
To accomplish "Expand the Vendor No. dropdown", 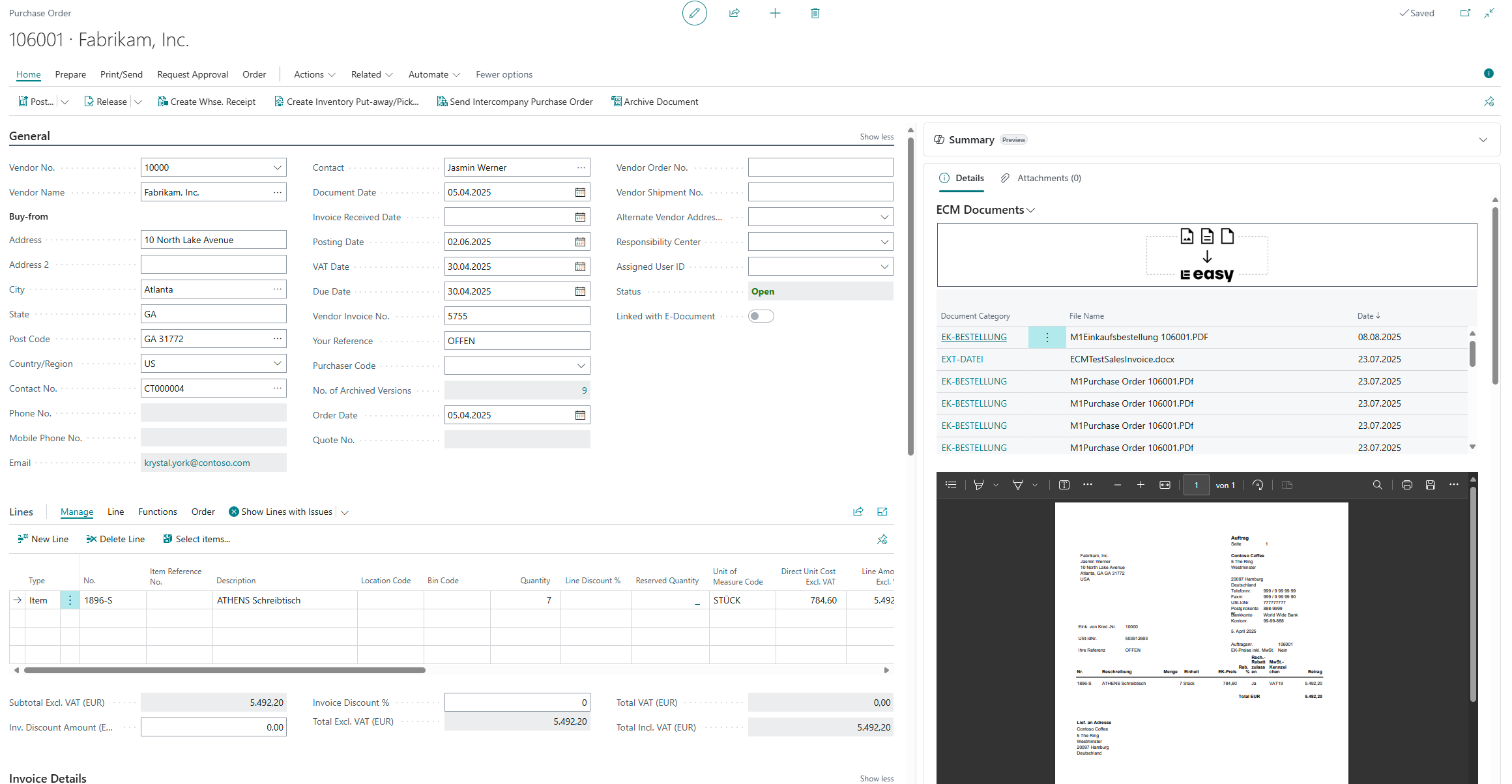I will pyautogui.click(x=278, y=167).
